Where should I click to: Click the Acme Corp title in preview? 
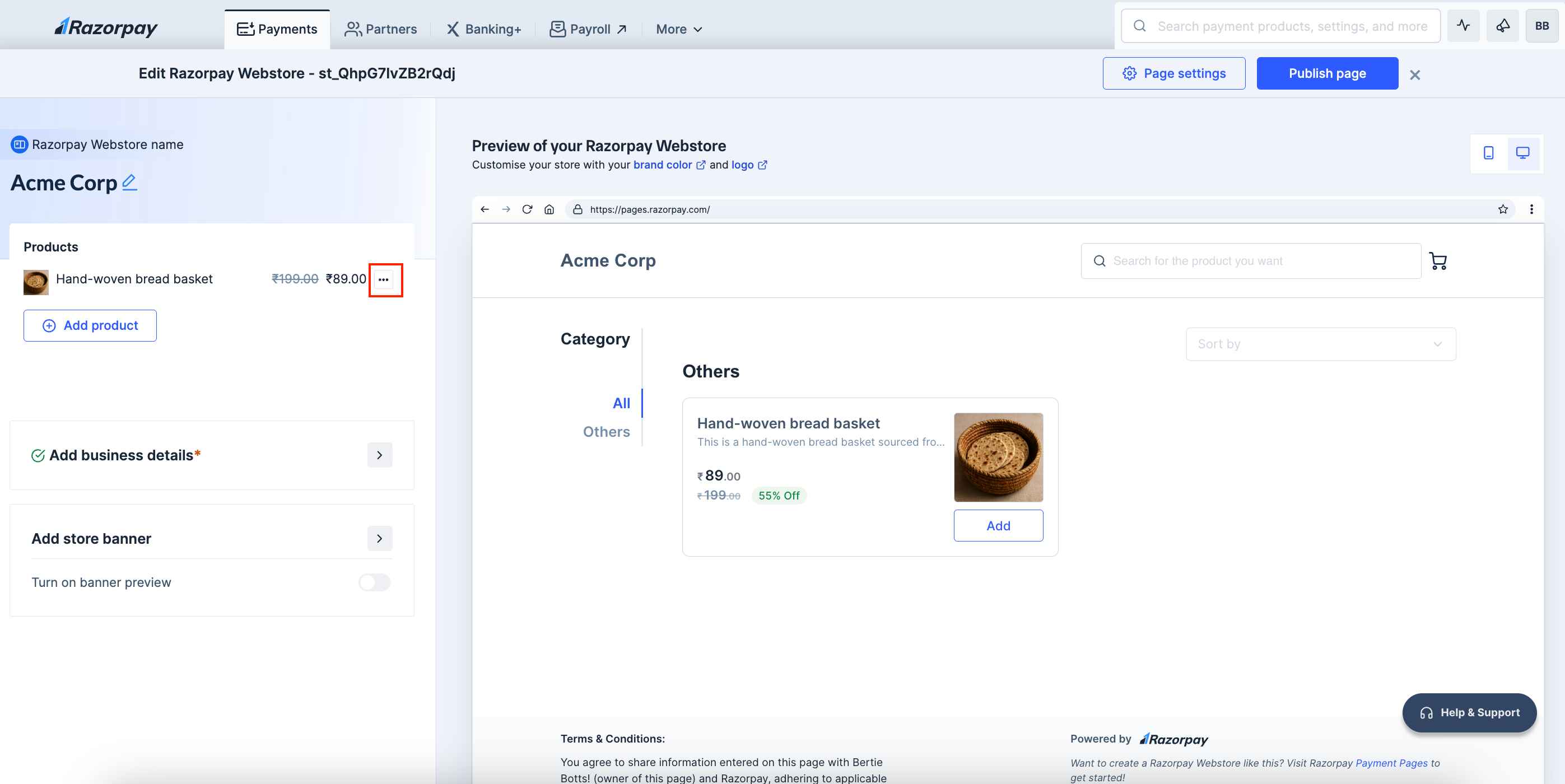pos(608,260)
